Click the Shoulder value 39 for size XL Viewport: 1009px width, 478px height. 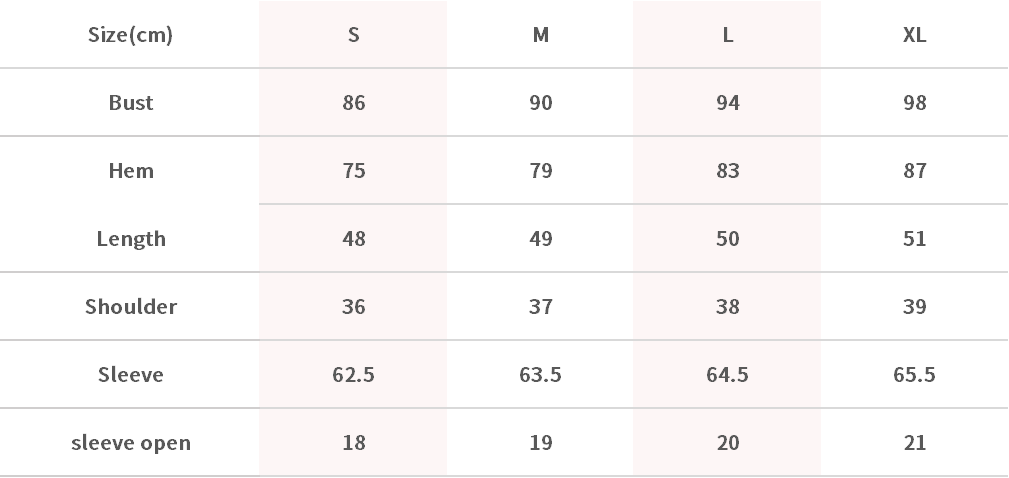click(x=914, y=307)
